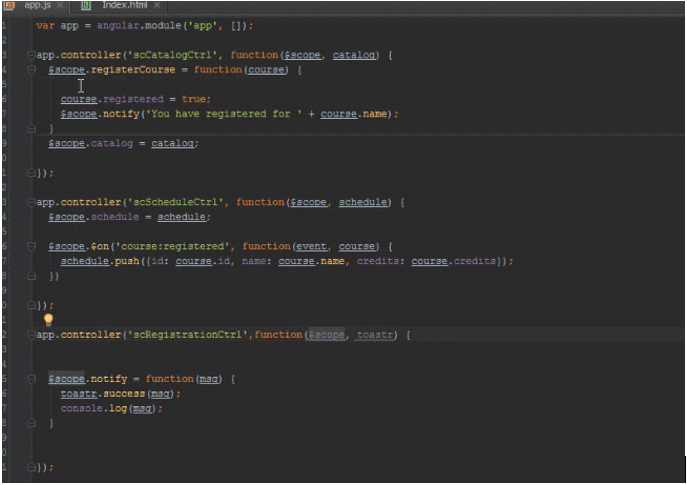Click catalog parameter in scCatalogCtrl function
Viewport: 687px width, 485px height.
[354, 55]
